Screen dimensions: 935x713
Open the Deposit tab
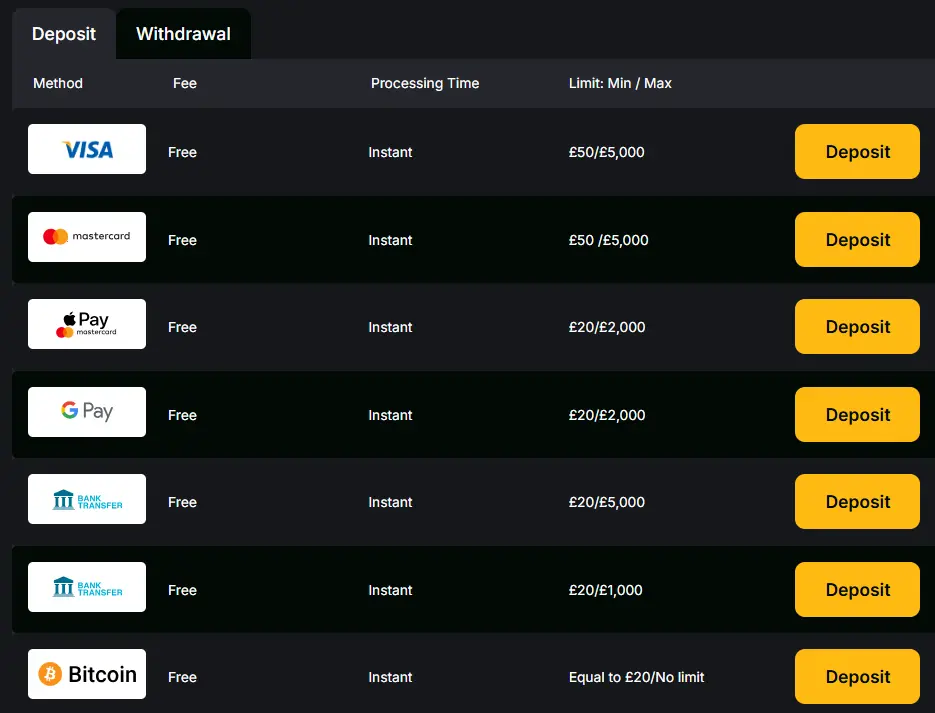(x=64, y=34)
